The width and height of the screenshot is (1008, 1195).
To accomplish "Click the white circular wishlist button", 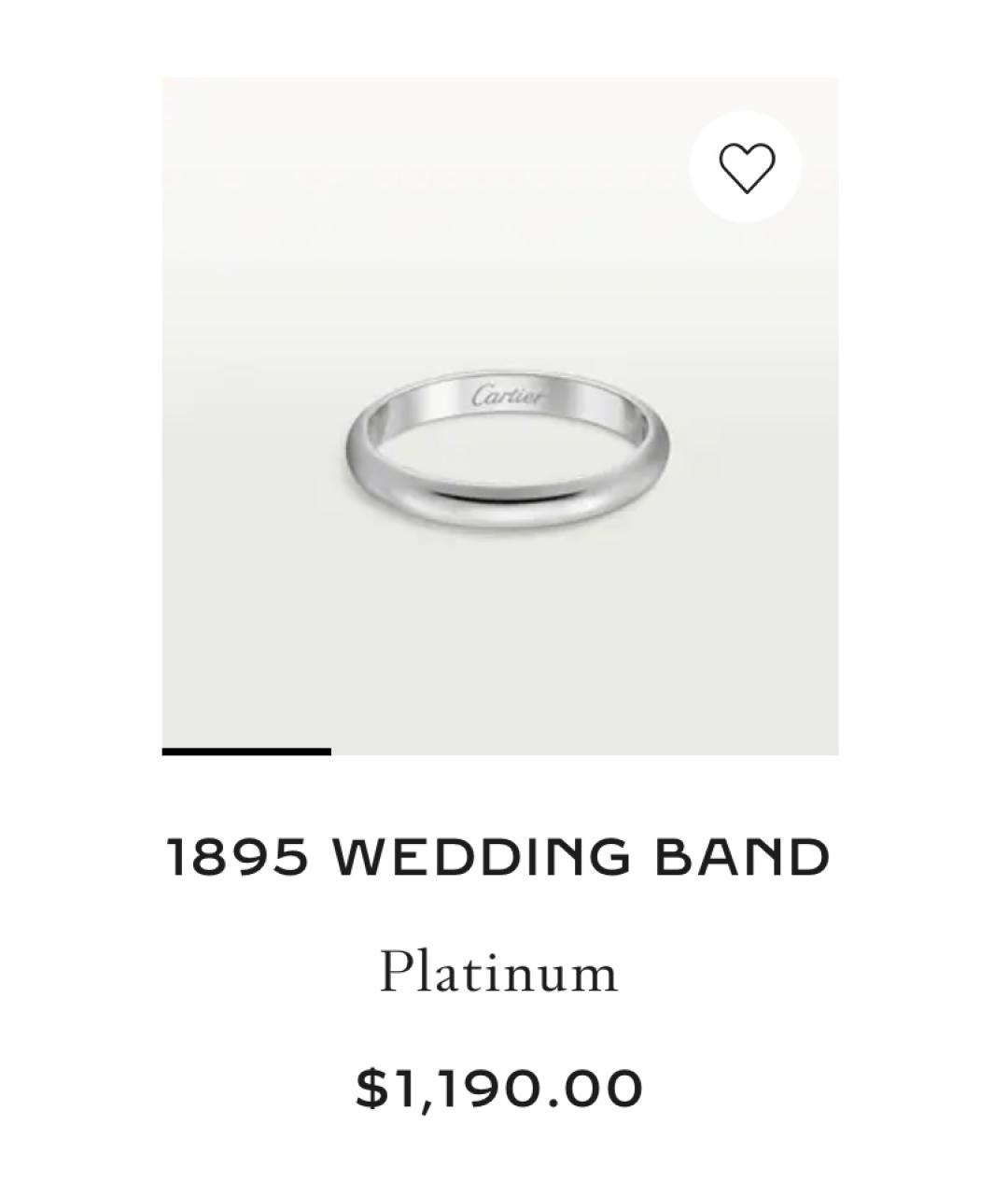I will (746, 167).
